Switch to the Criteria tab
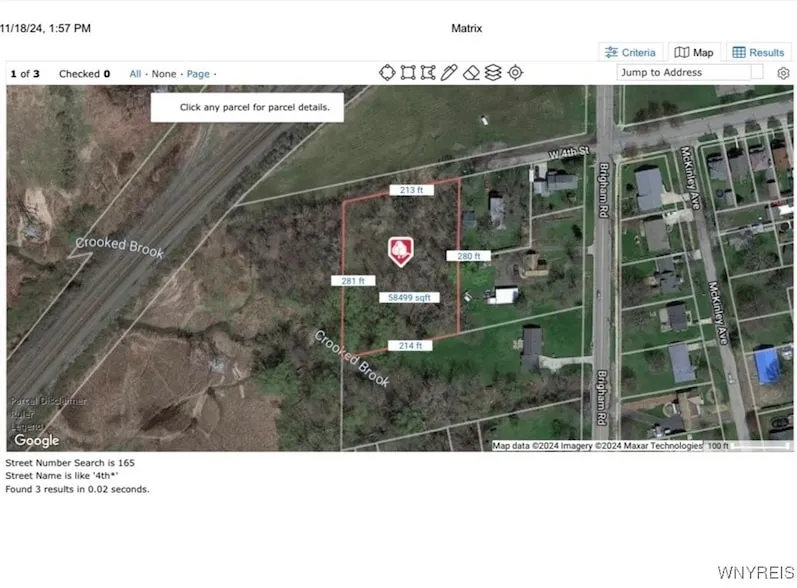797x588 pixels. tap(629, 52)
